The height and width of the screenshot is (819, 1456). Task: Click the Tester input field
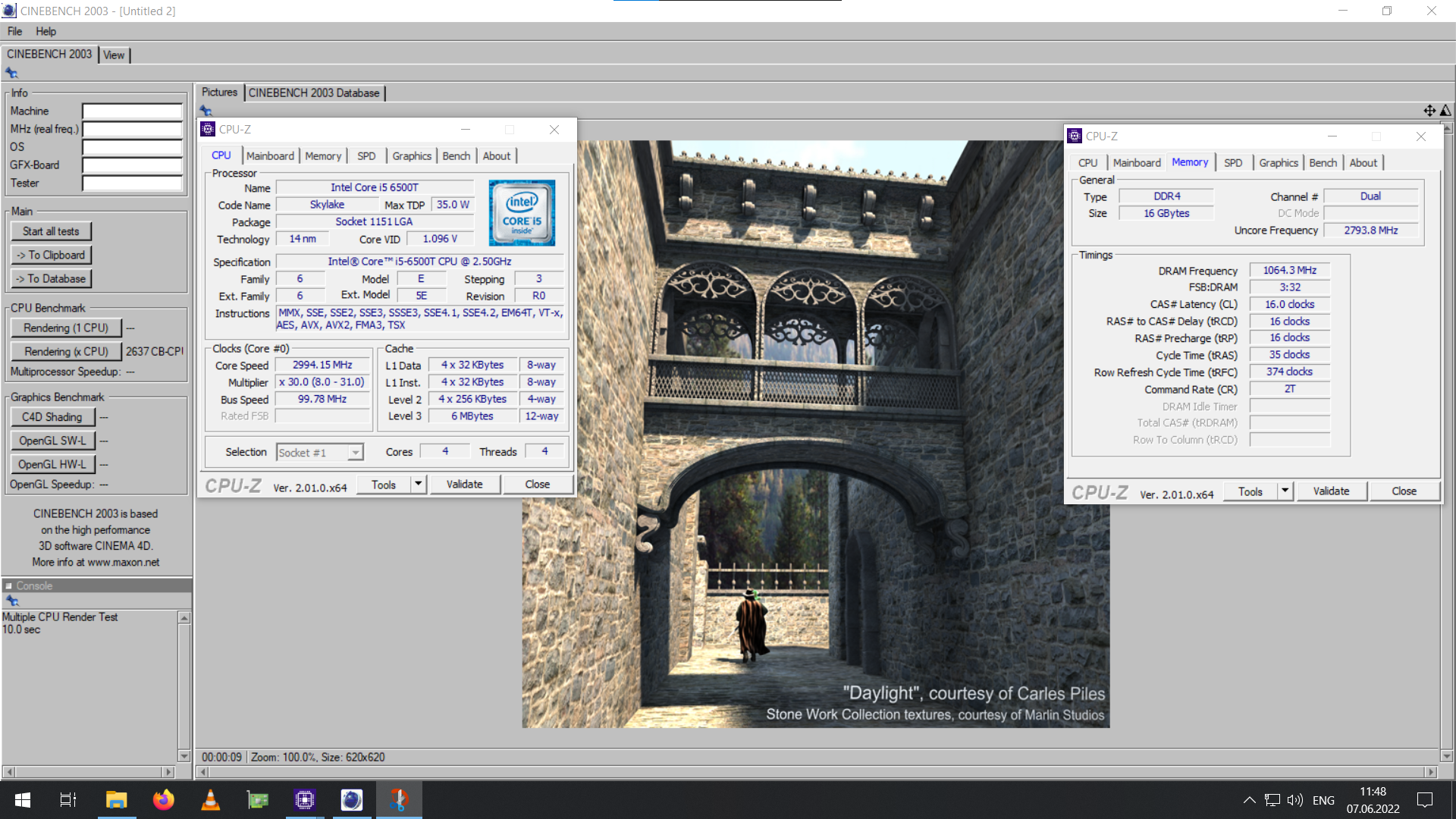(x=133, y=184)
